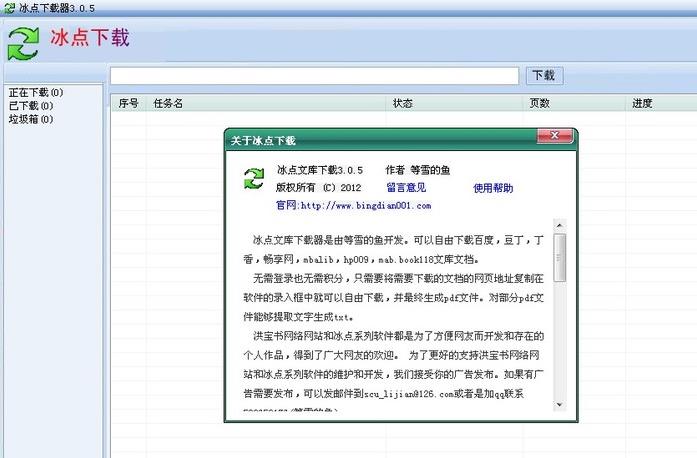Open the 使用帮助 link

pos(493,188)
